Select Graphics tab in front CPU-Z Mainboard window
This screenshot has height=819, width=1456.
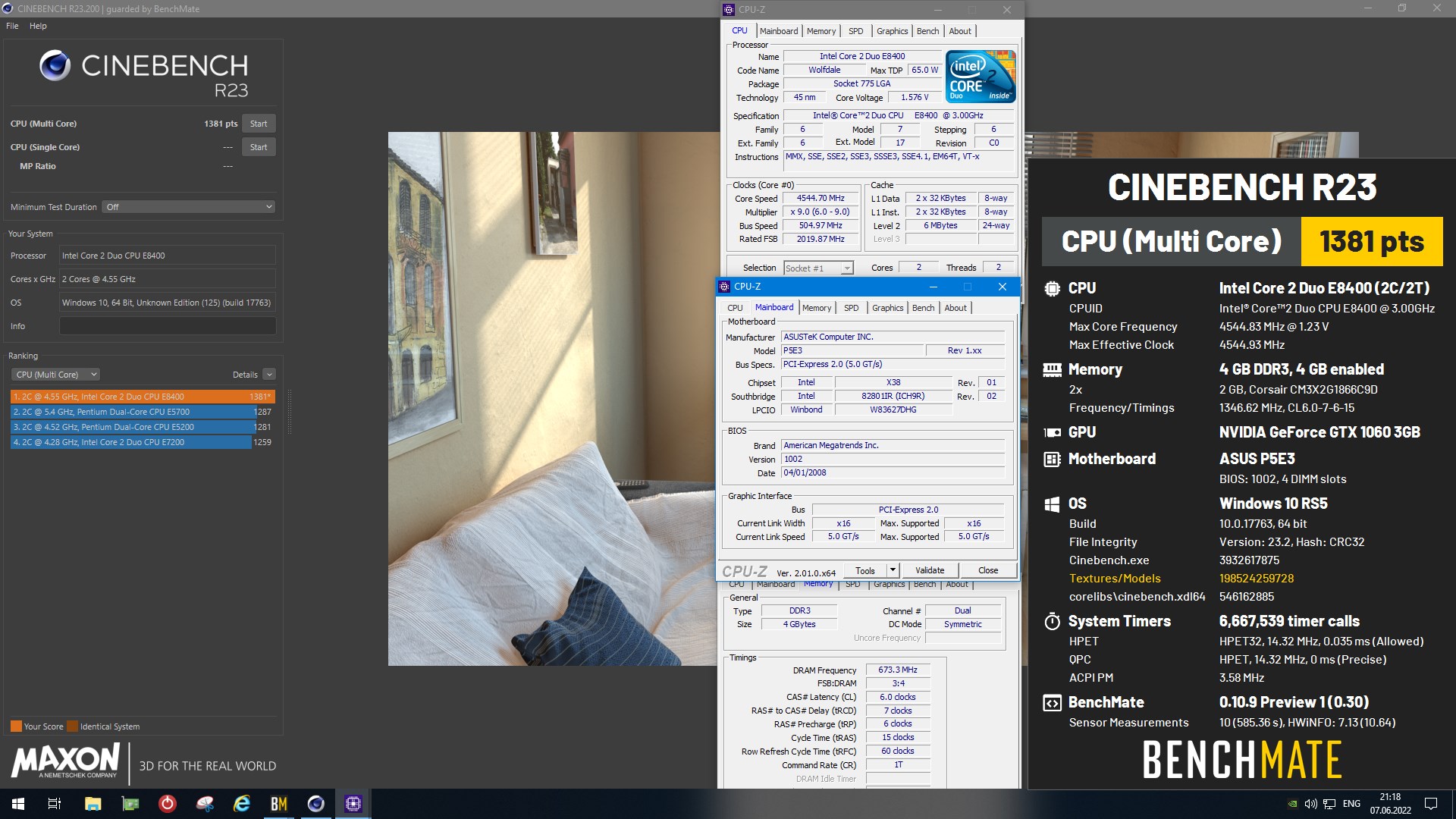(x=887, y=308)
